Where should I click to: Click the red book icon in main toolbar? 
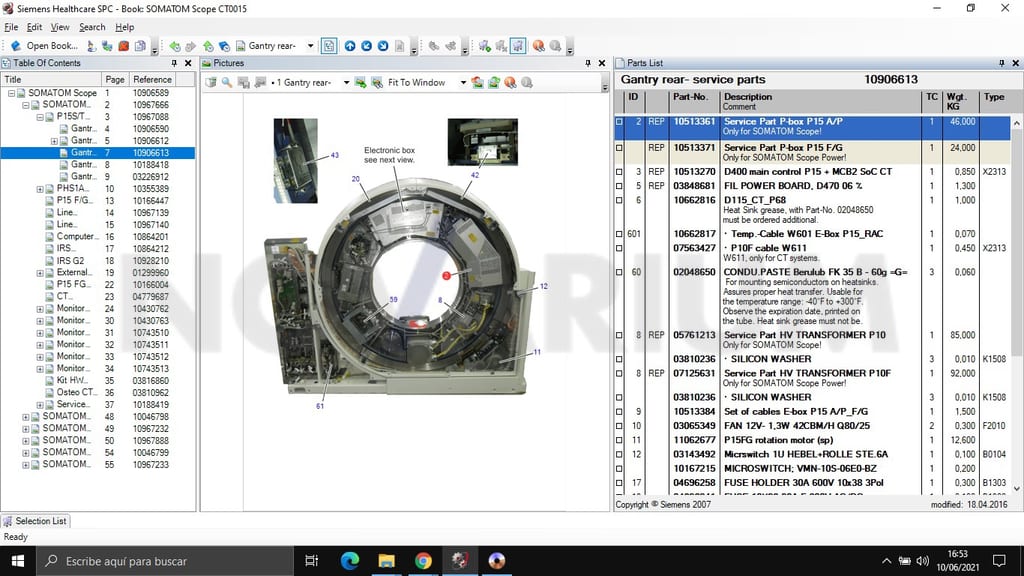tap(123, 46)
